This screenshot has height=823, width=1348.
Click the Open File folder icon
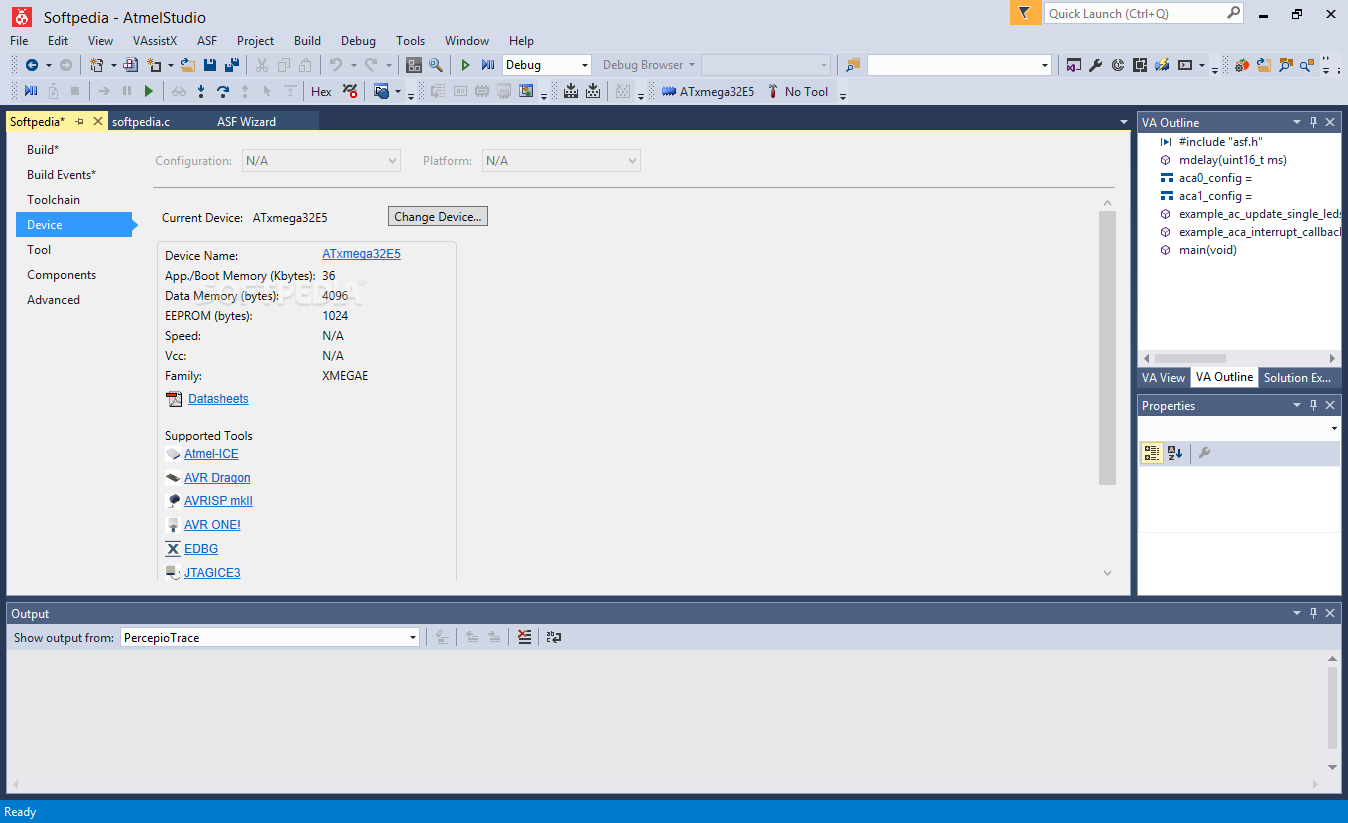point(189,65)
